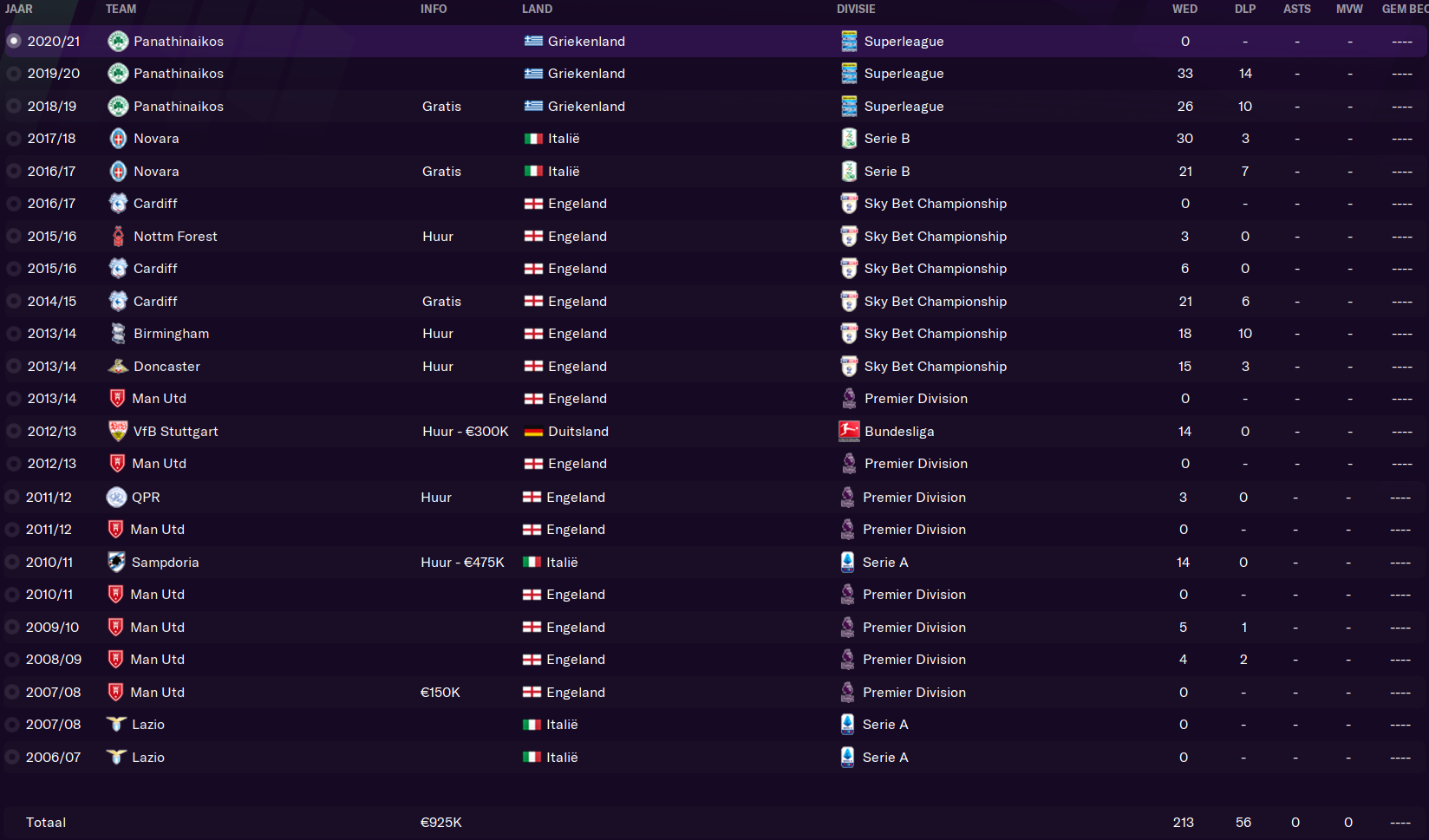Select the 2019/20 season radio button

click(x=14, y=74)
